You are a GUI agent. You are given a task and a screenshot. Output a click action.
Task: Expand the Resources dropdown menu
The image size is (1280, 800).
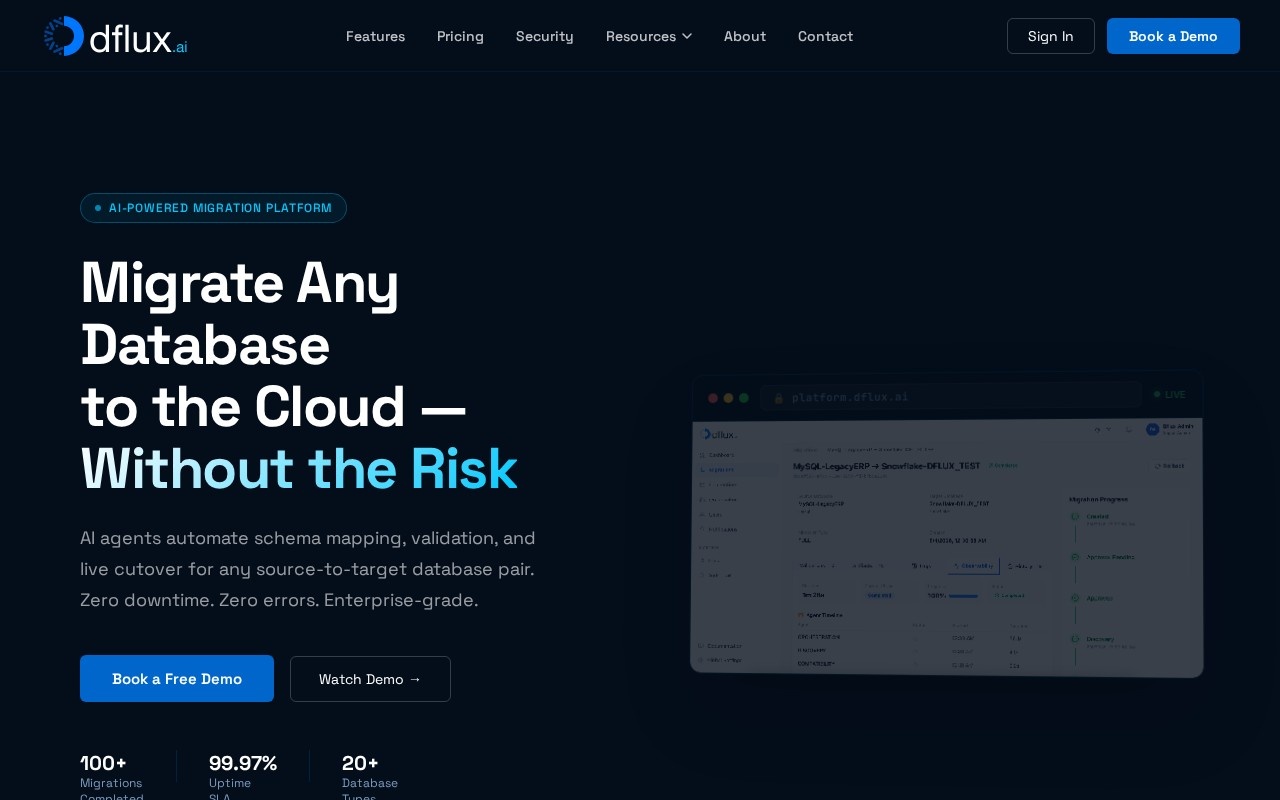pos(649,36)
